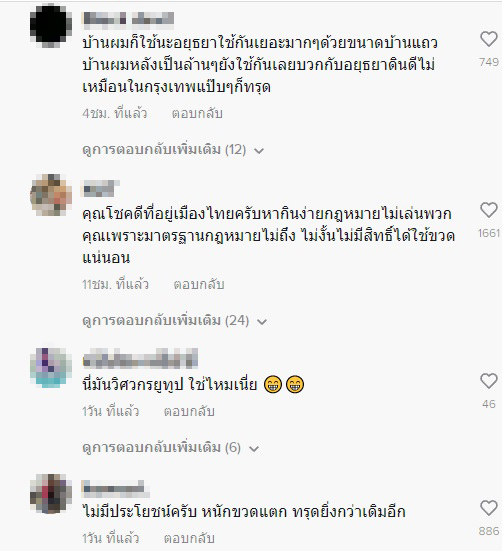Like the comment with 1661 likes
The width and height of the screenshot is (502, 551).
[x=489, y=210]
